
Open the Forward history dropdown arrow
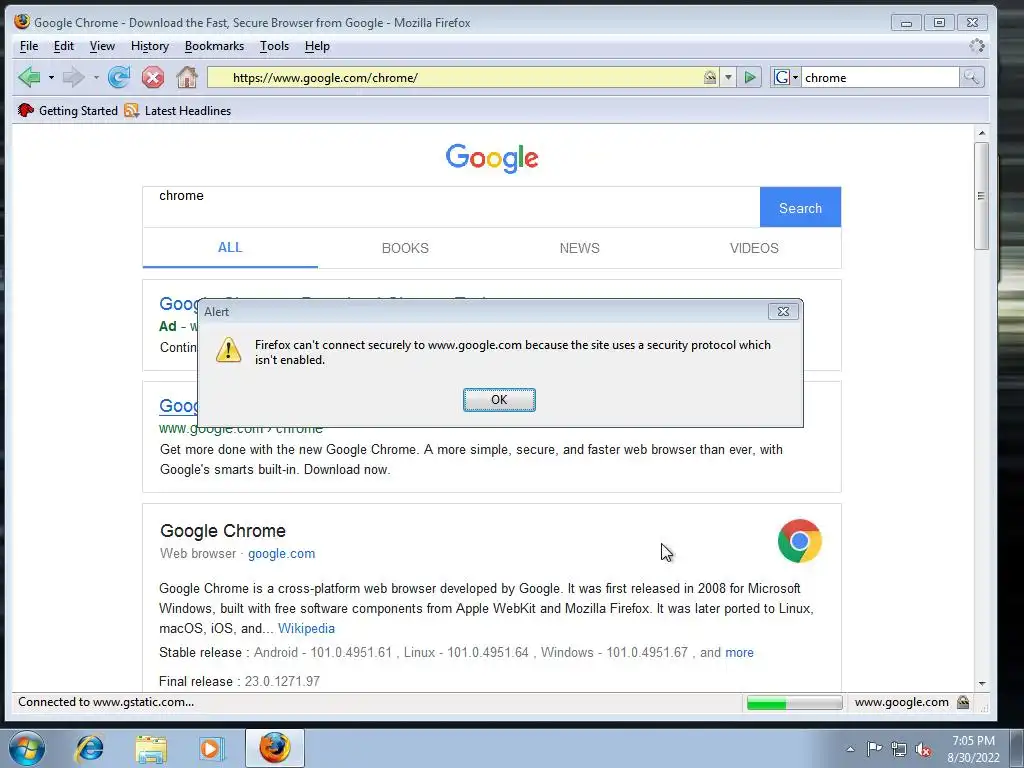[96, 78]
